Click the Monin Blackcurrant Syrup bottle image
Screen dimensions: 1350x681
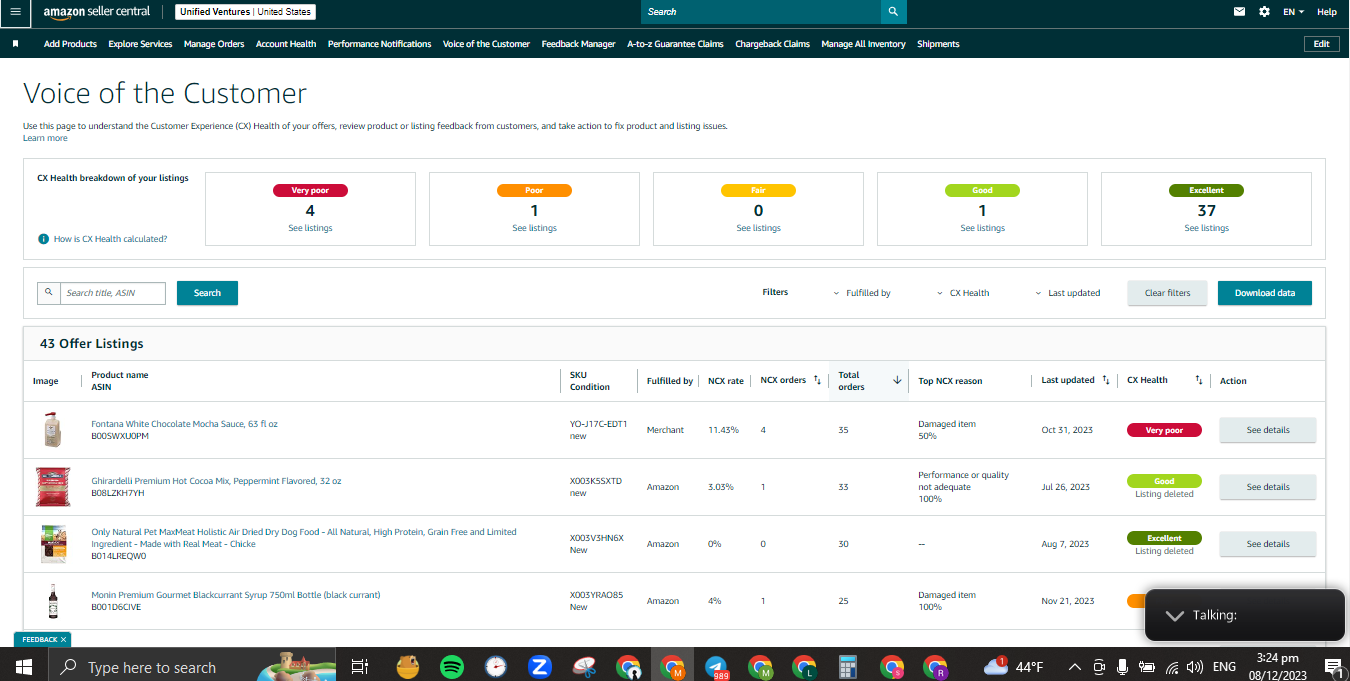[x=53, y=601]
